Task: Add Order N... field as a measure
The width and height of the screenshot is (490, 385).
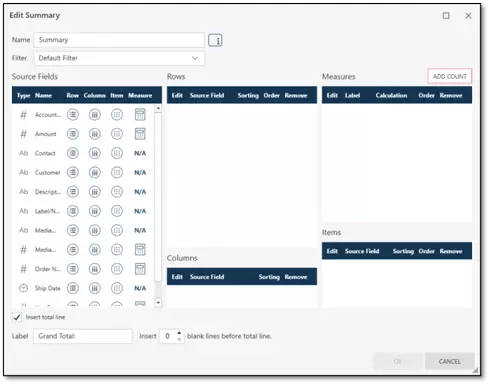Action: tap(140, 269)
